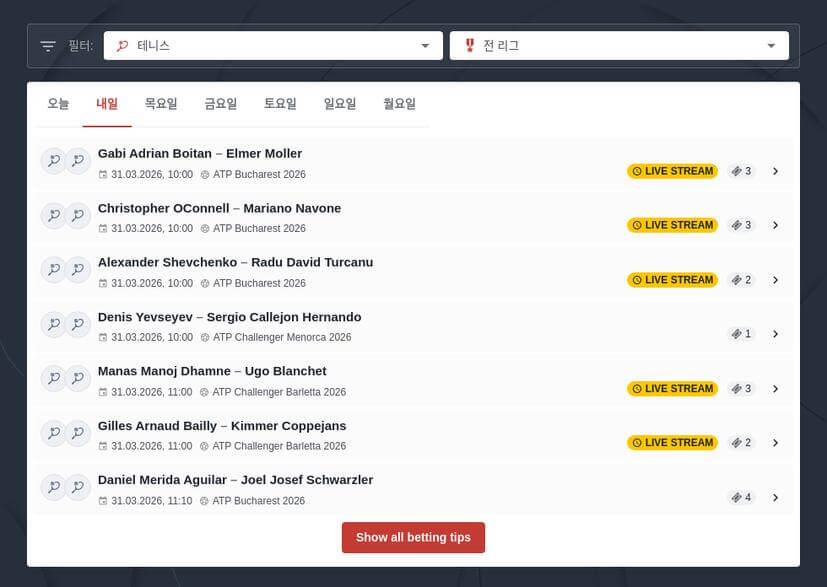Click tips count badge showing 4 for Merida Aguilar
The height and width of the screenshot is (587, 827).
pyautogui.click(x=741, y=497)
